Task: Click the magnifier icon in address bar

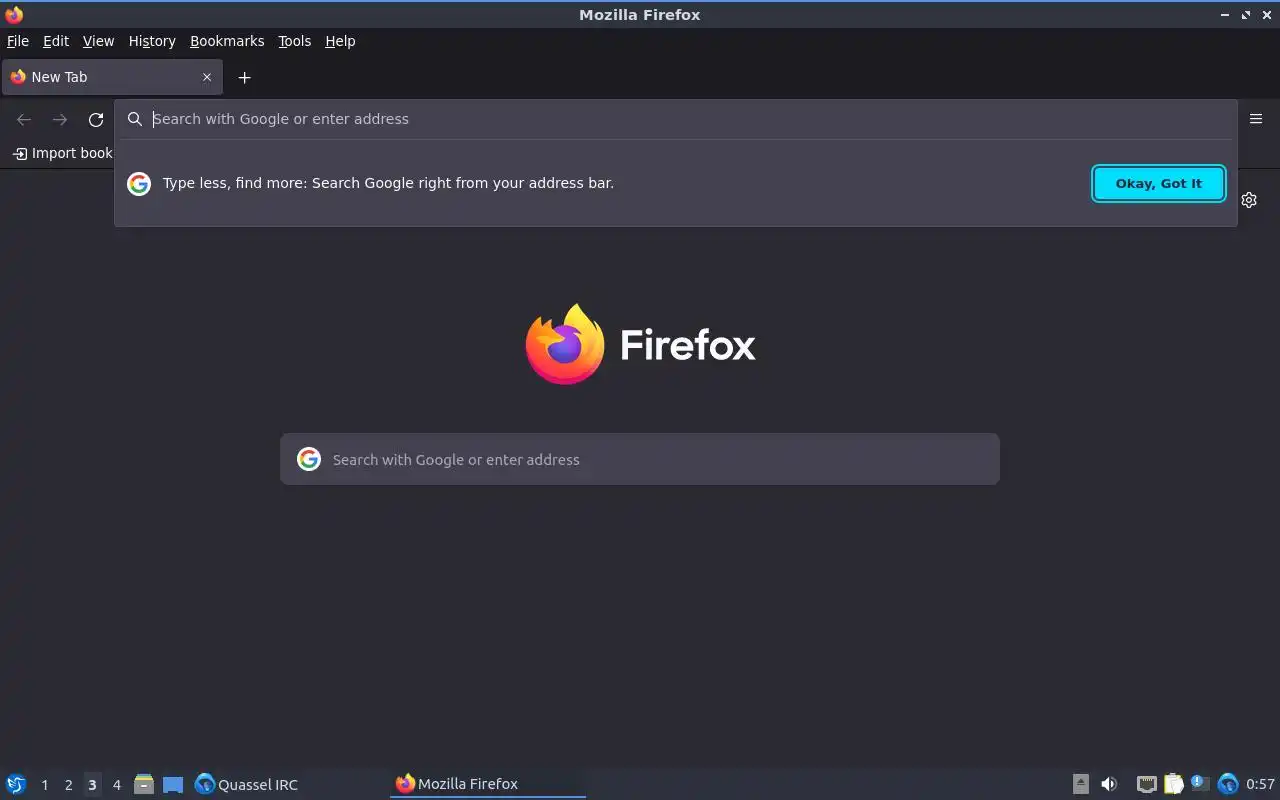Action: click(135, 119)
